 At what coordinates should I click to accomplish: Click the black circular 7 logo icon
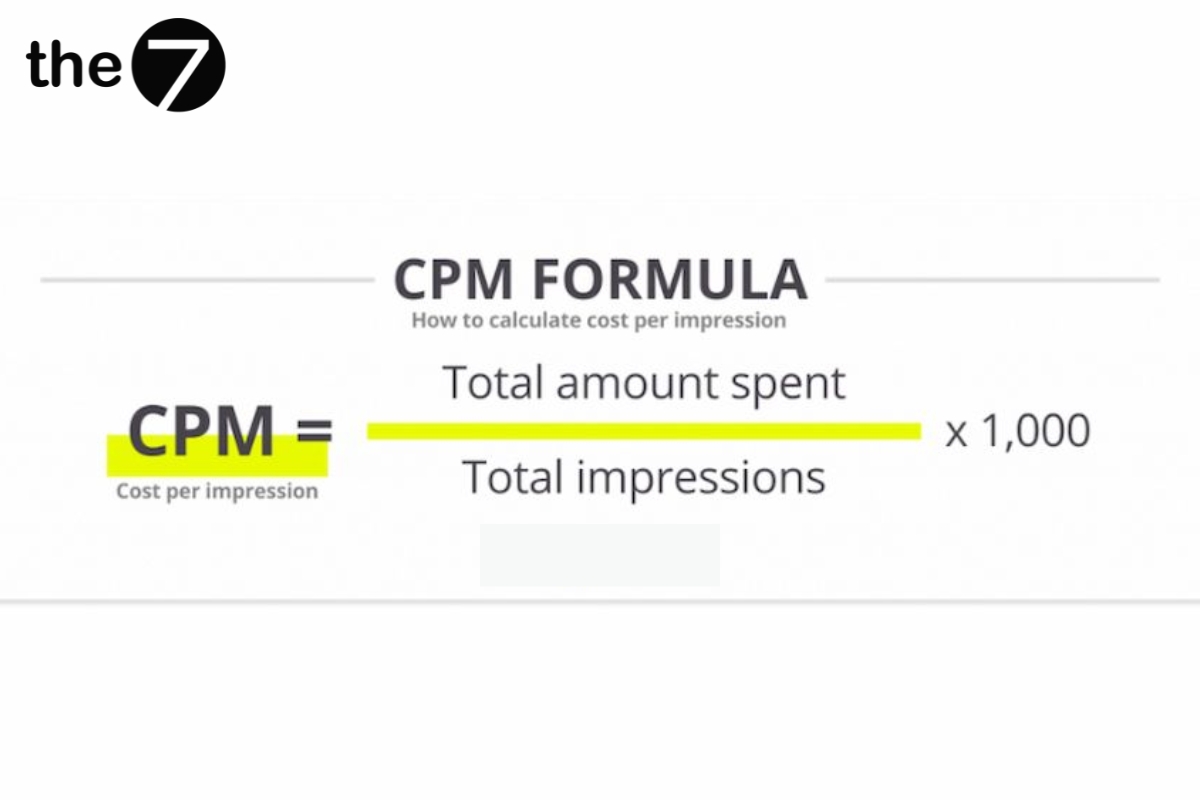pyautogui.click(x=179, y=64)
